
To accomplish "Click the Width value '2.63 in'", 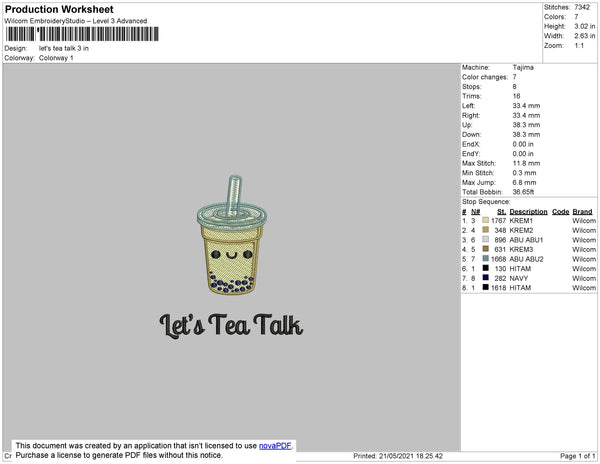I will click(x=584, y=36).
